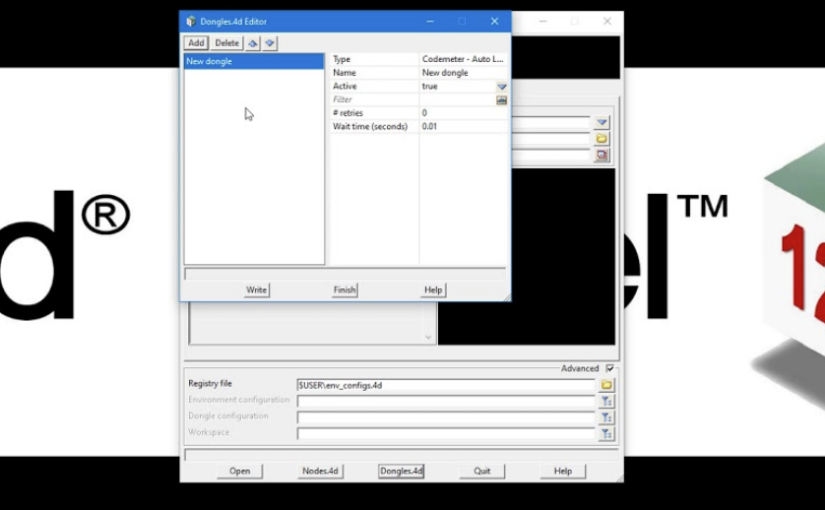
Task: Click the Filter row browse icon
Action: [x=501, y=100]
